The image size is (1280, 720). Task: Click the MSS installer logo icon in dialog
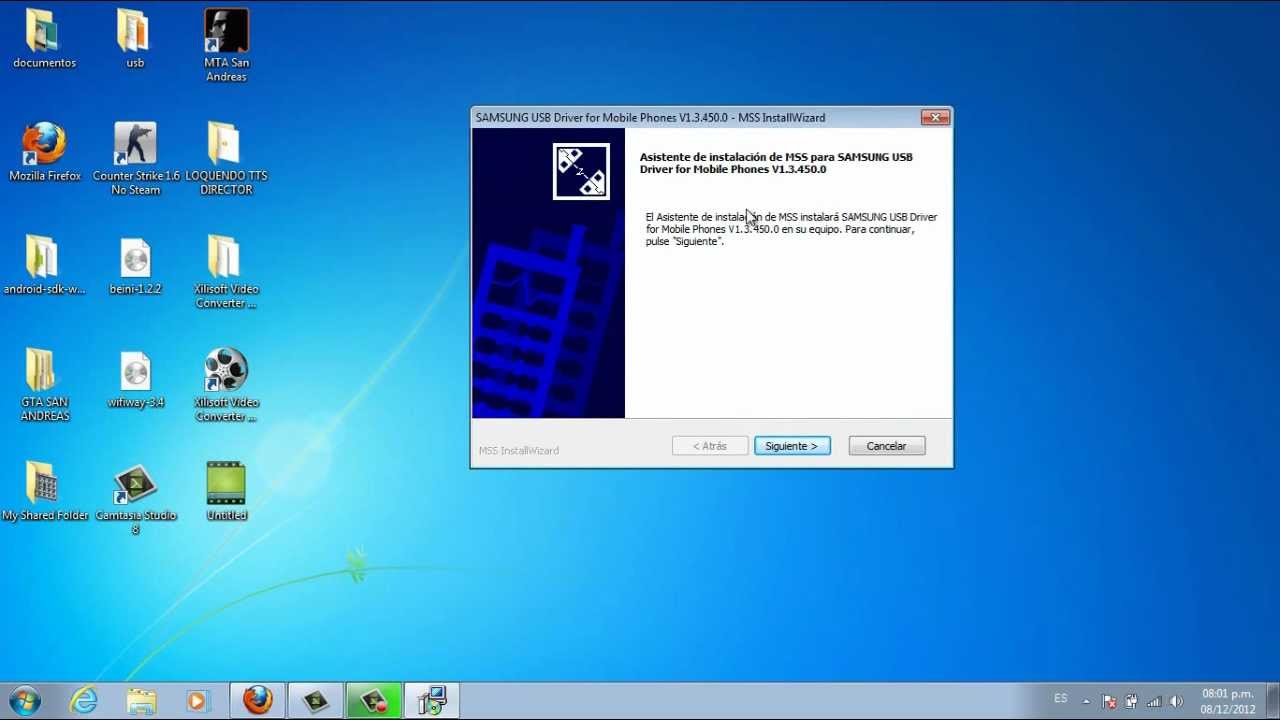click(581, 171)
